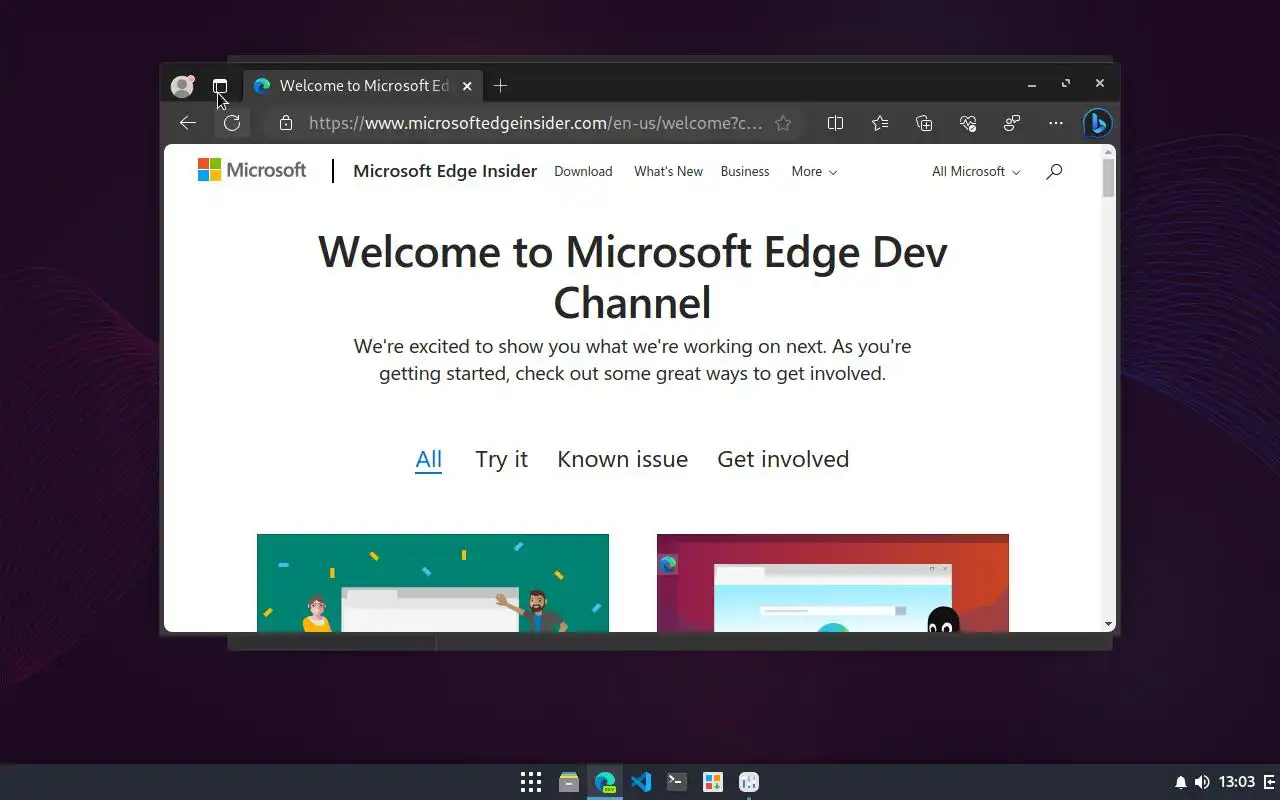
Task: Go back with the back arrow
Action: click(x=188, y=123)
